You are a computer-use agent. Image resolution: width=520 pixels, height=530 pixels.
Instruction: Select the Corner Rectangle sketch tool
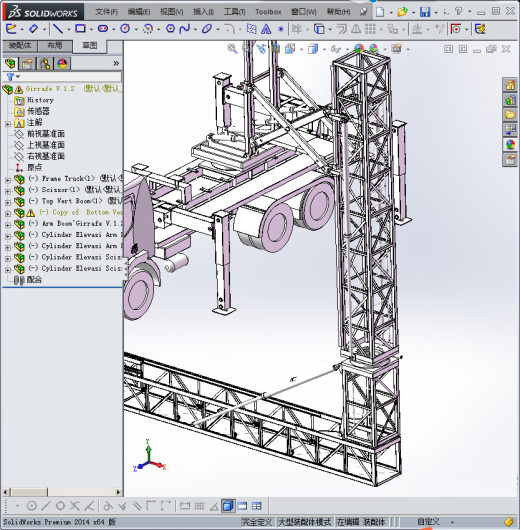(x=80, y=29)
